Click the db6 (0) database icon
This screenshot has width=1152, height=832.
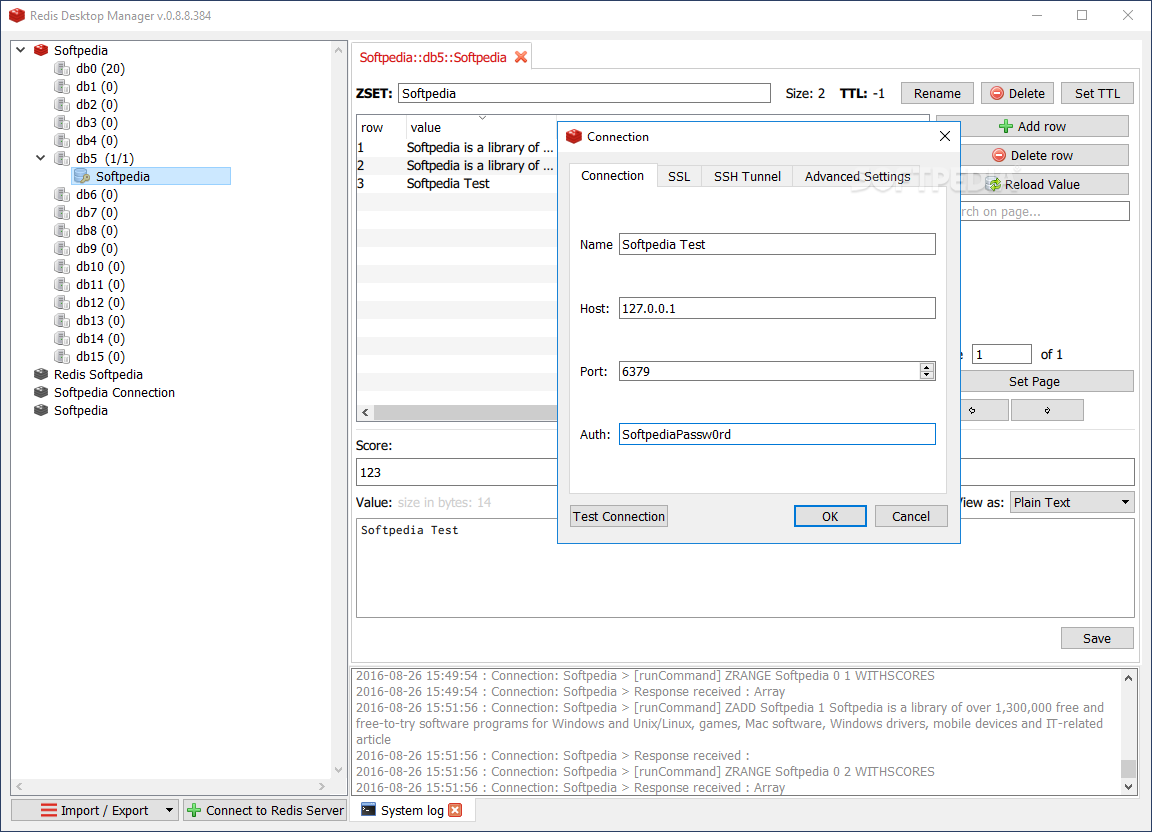pos(62,194)
